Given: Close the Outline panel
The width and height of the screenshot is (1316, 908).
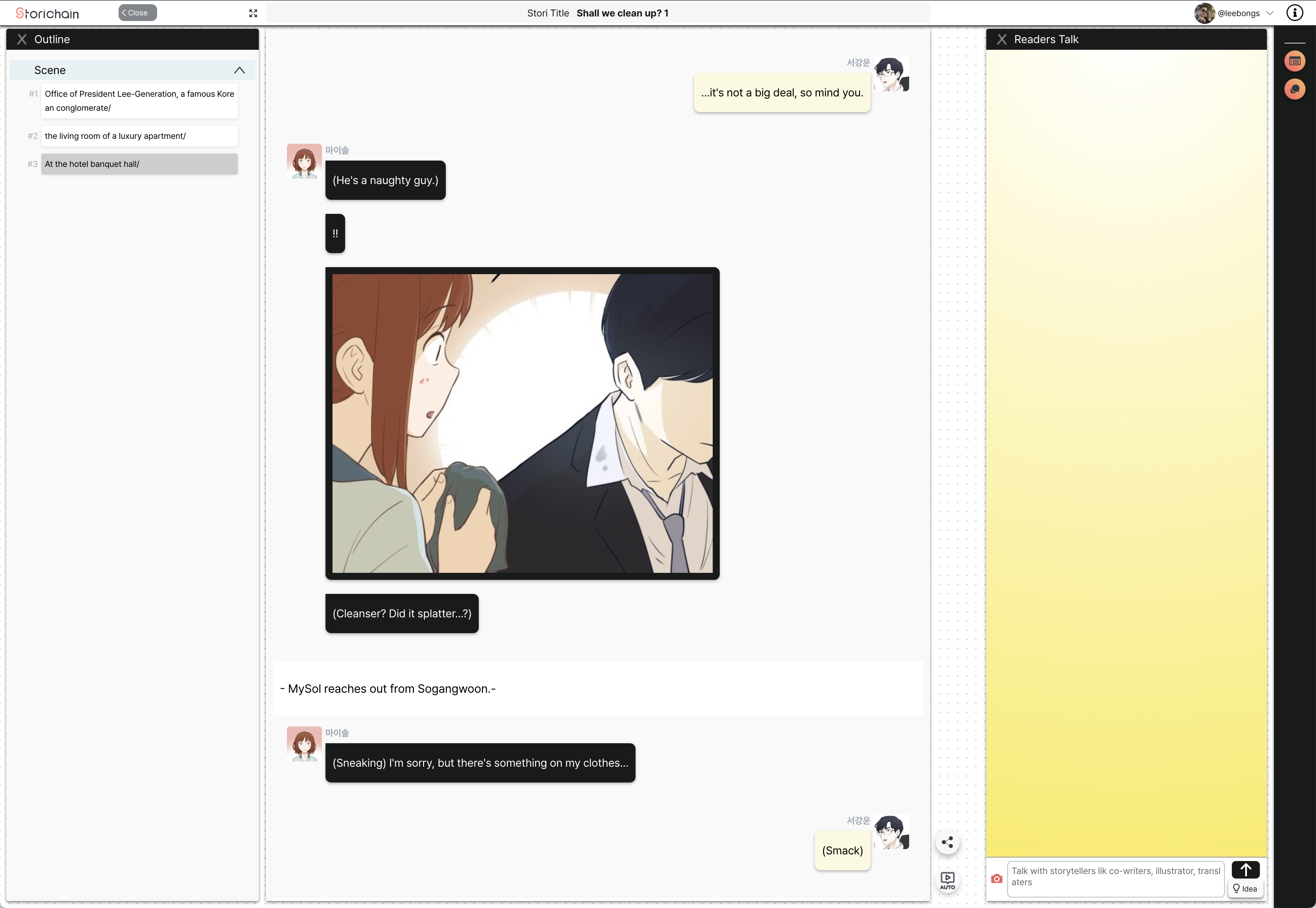Looking at the screenshot, I should click(x=22, y=39).
